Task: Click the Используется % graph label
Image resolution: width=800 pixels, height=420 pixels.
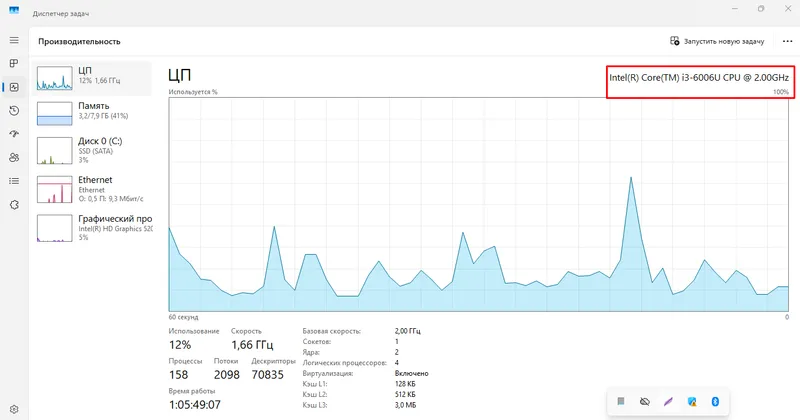Action: coord(193,92)
